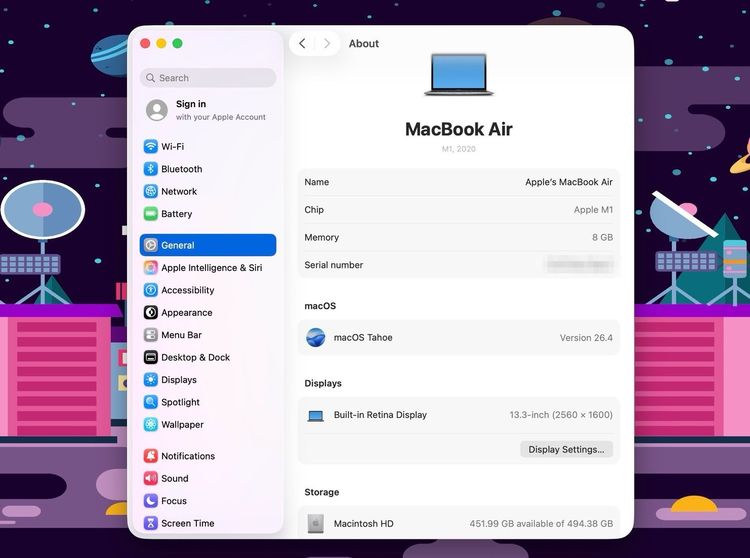750x558 pixels.
Task: Select the Wallpaper label in sidebar
Action: (182, 425)
